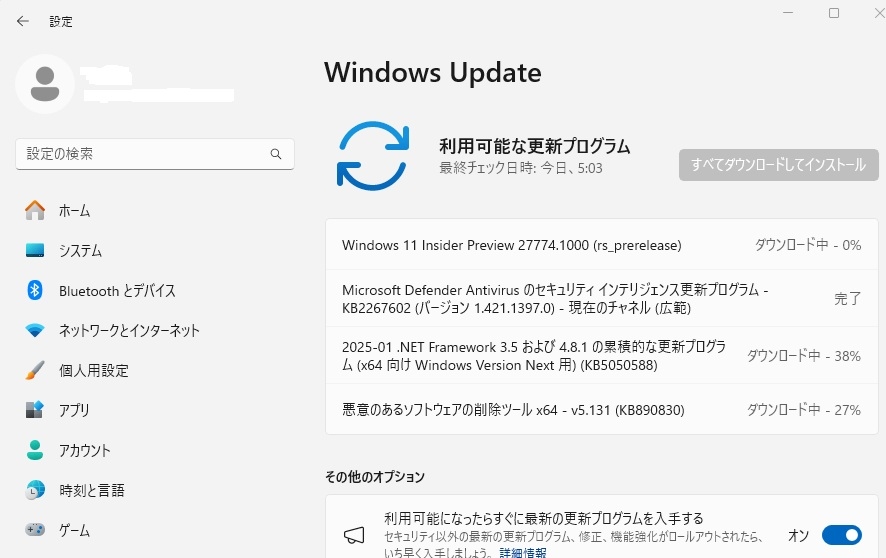This screenshot has width=886, height=558.
Task: Click the user profile avatar
Action: pyautogui.click(x=44, y=84)
